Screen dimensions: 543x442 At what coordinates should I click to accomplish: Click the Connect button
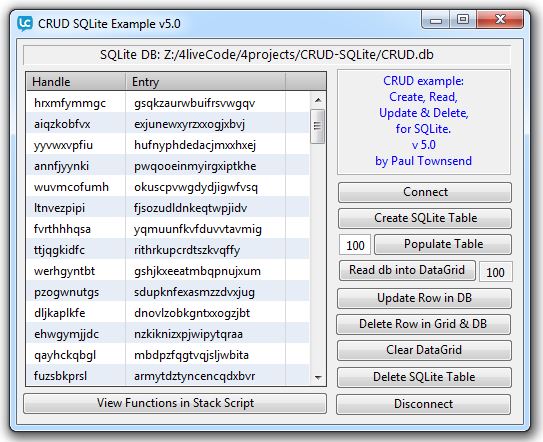point(425,192)
